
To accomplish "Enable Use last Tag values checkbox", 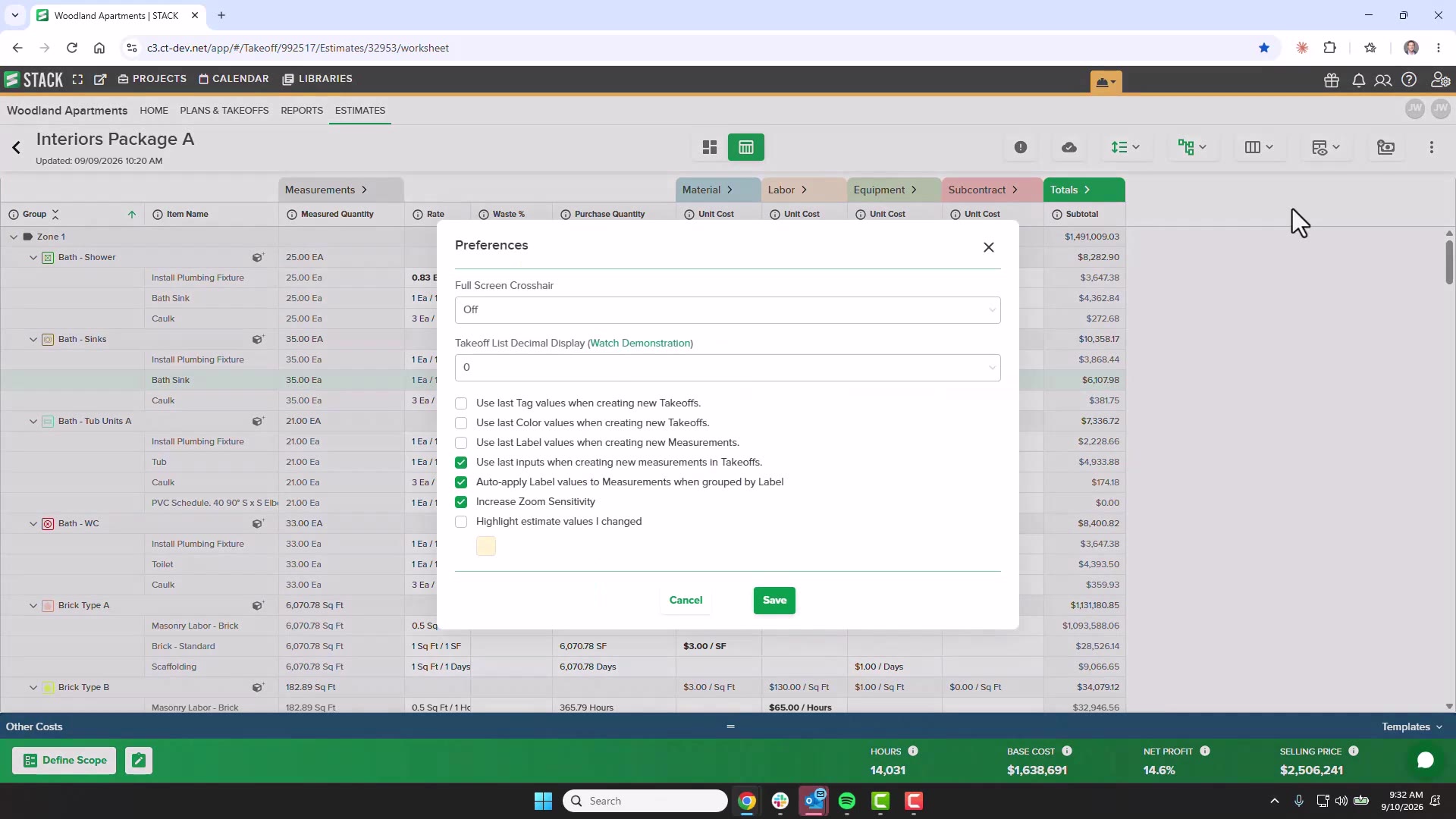I will point(461,403).
